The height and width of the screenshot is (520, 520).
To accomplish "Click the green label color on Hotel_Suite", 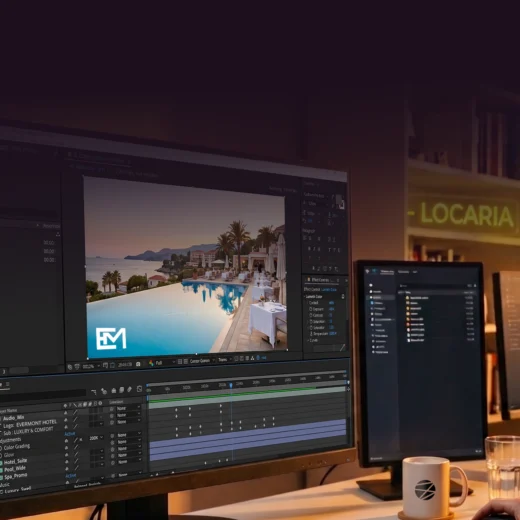I will (x=1, y=463).
